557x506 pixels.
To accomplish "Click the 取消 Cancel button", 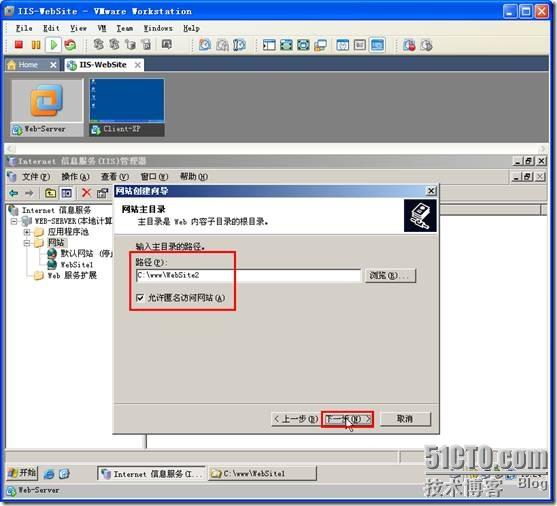I will tap(405, 419).
